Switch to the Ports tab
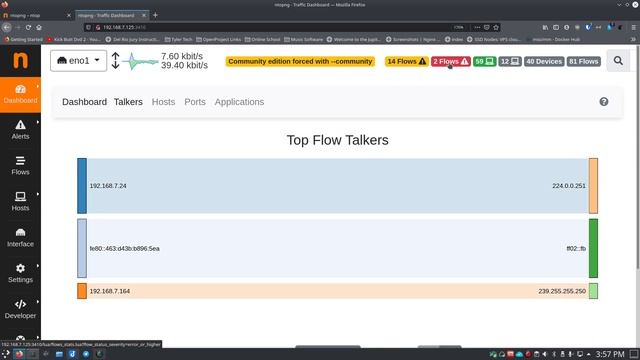This screenshot has width=640, height=360. point(195,102)
